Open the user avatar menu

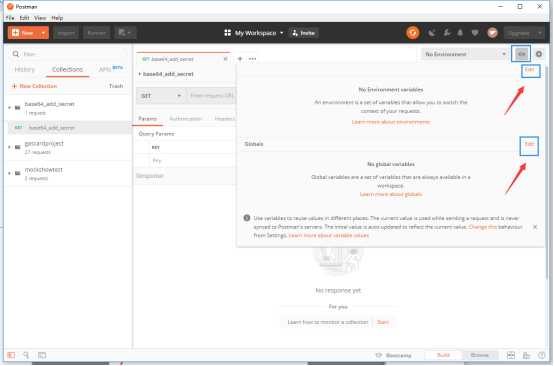(x=492, y=33)
